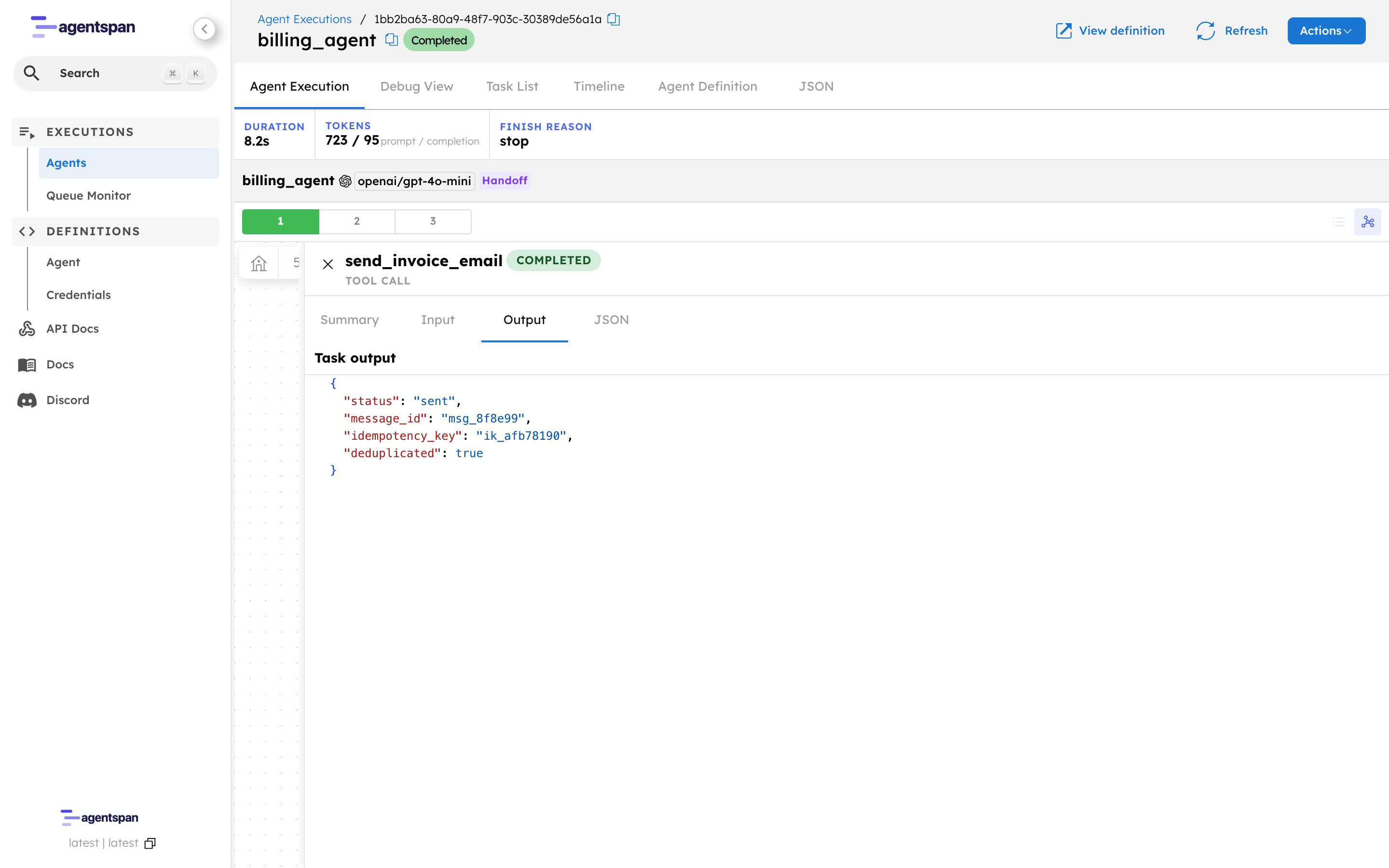1389x868 pixels.
Task: Click the "deduplicated" key in output
Action: [392, 453]
